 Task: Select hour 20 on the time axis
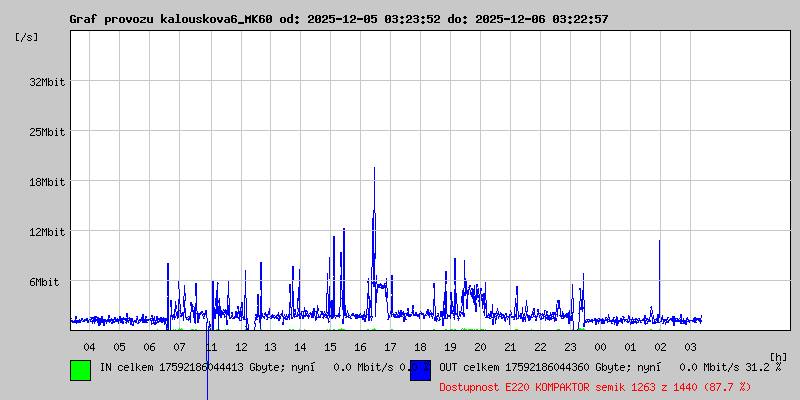pyautogui.click(x=480, y=346)
